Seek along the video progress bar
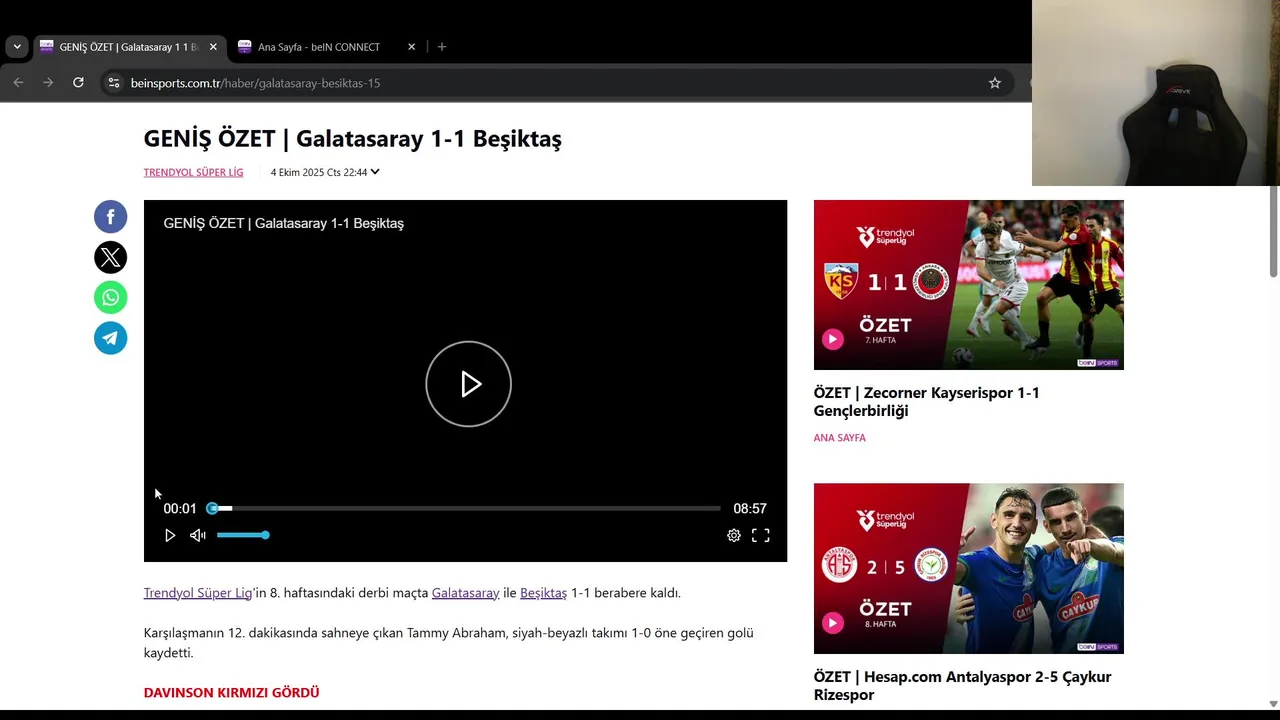This screenshot has width=1280, height=720. 465,508
